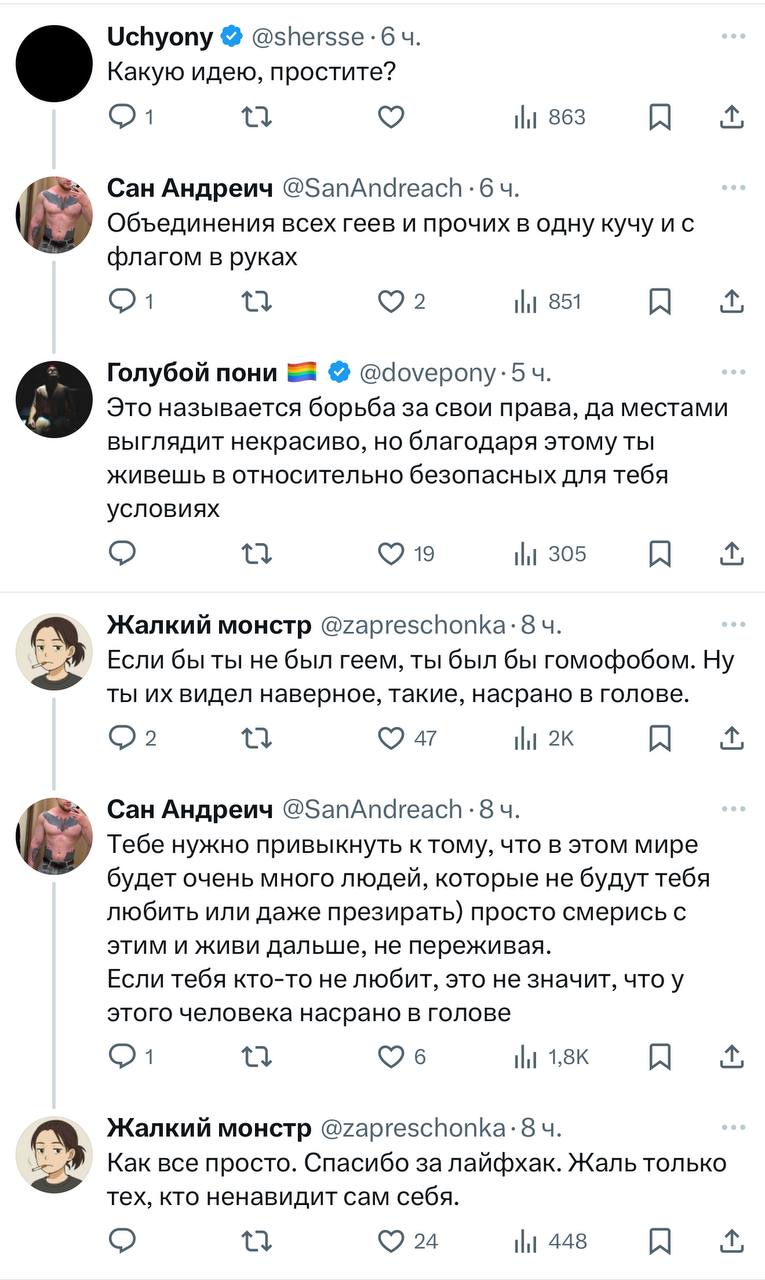Click Uchyony's profile picture
This screenshot has height=1280, width=765.
point(54,61)
